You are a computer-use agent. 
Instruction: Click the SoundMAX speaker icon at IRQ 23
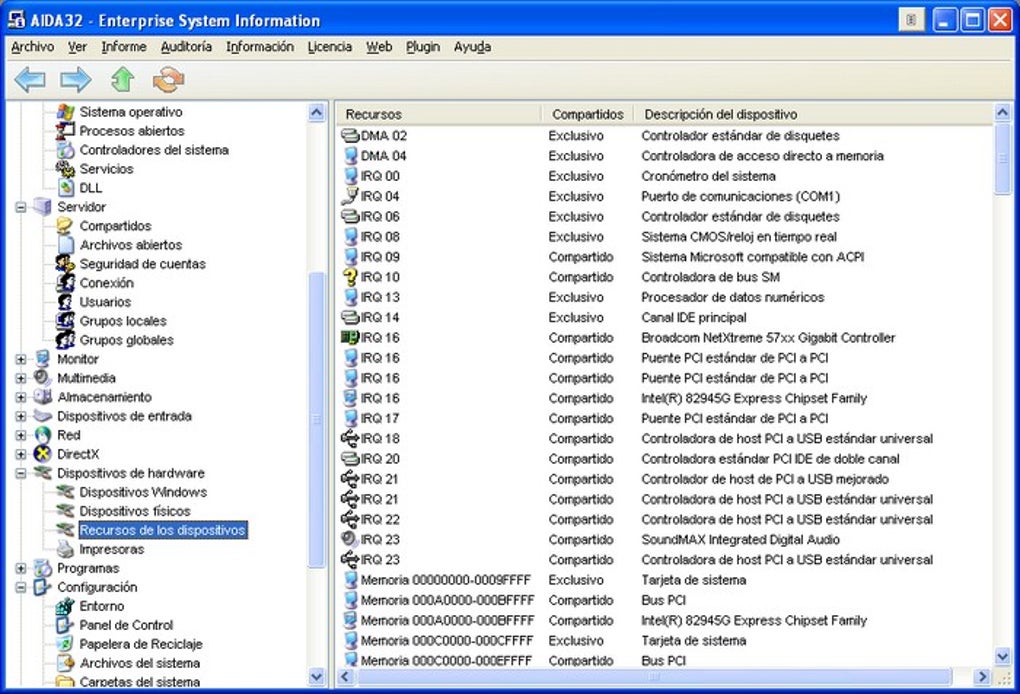[350, 539]
